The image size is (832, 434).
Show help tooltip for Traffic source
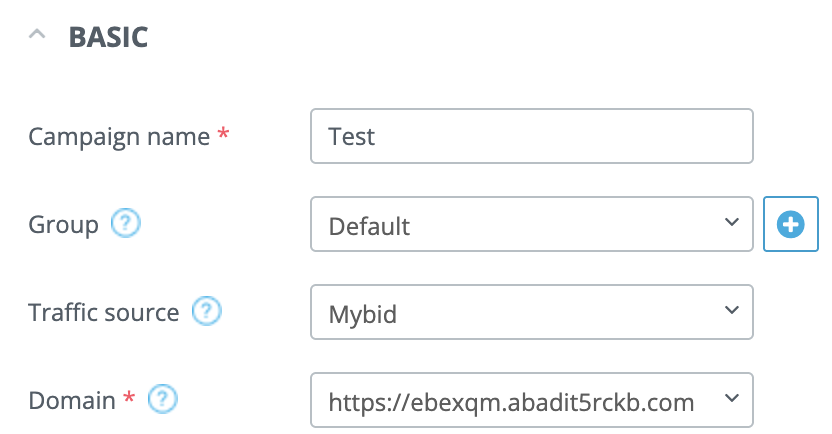pos(206,312)
